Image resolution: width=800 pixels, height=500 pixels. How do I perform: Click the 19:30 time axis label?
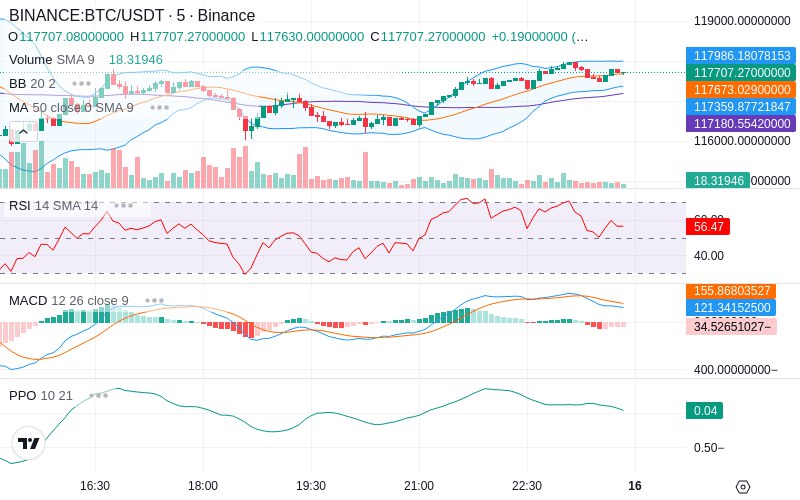(311, 486)
